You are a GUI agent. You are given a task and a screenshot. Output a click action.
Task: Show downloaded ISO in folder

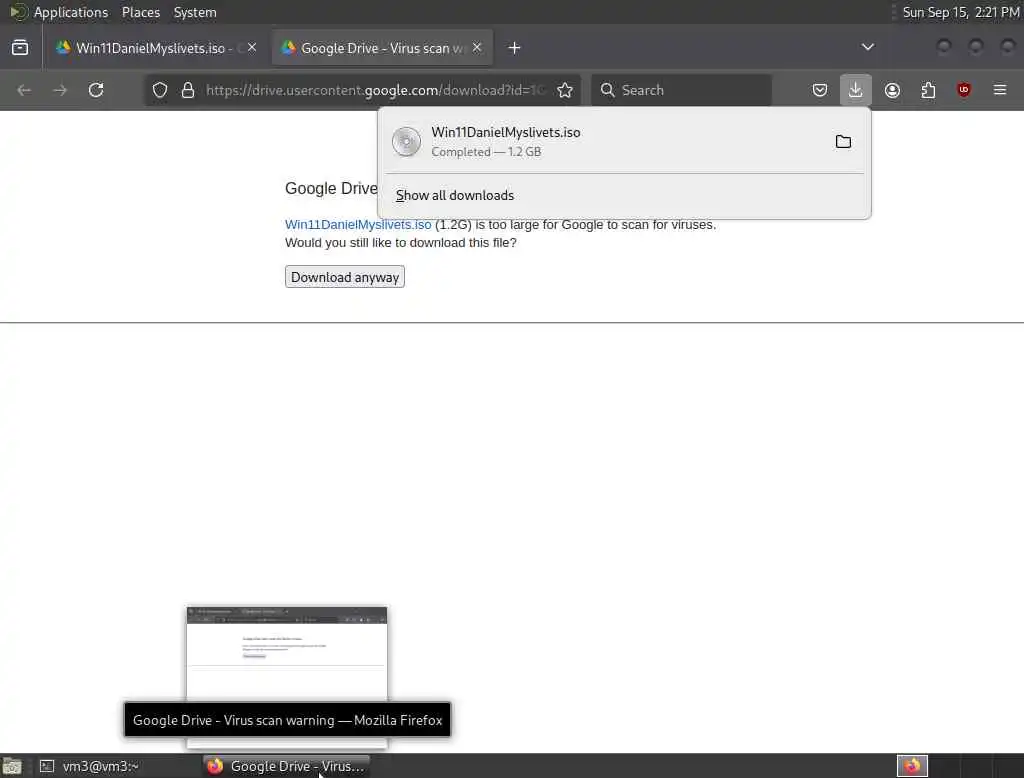click(x=843, y=142)
